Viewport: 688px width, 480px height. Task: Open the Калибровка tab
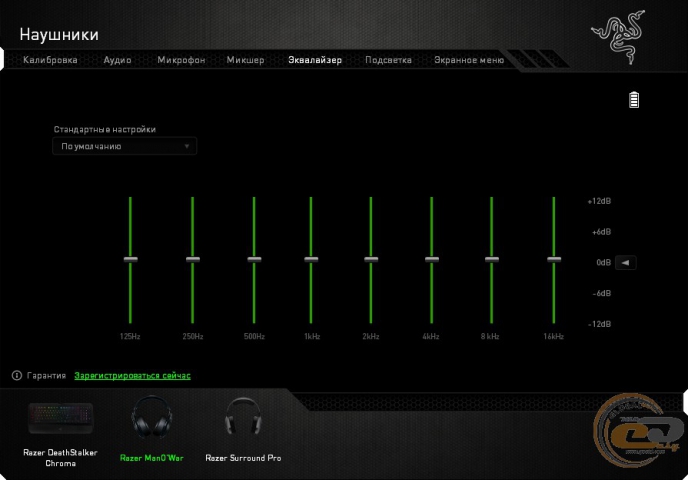coord(50,60)
